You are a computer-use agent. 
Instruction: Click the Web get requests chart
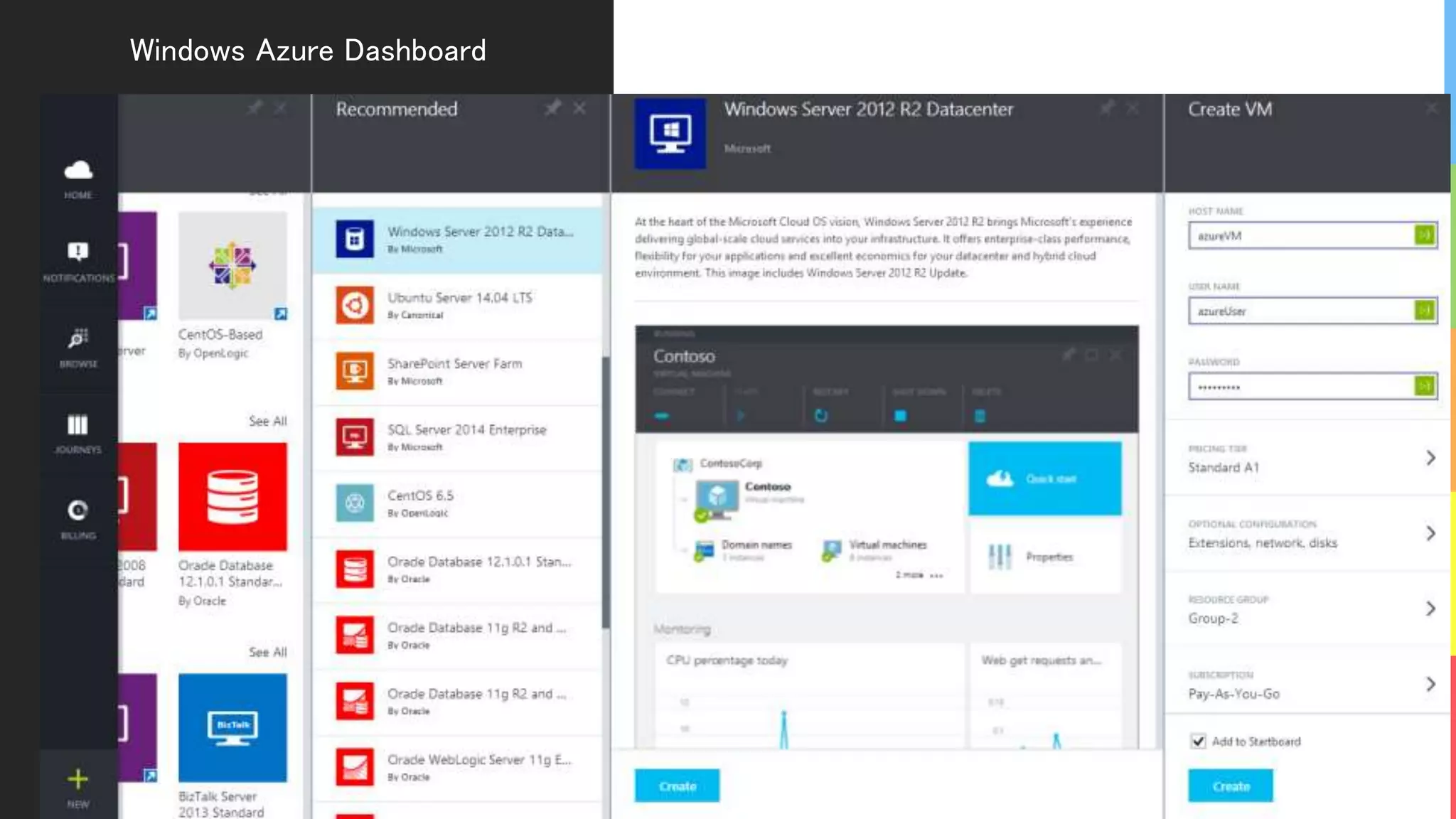1046,696
